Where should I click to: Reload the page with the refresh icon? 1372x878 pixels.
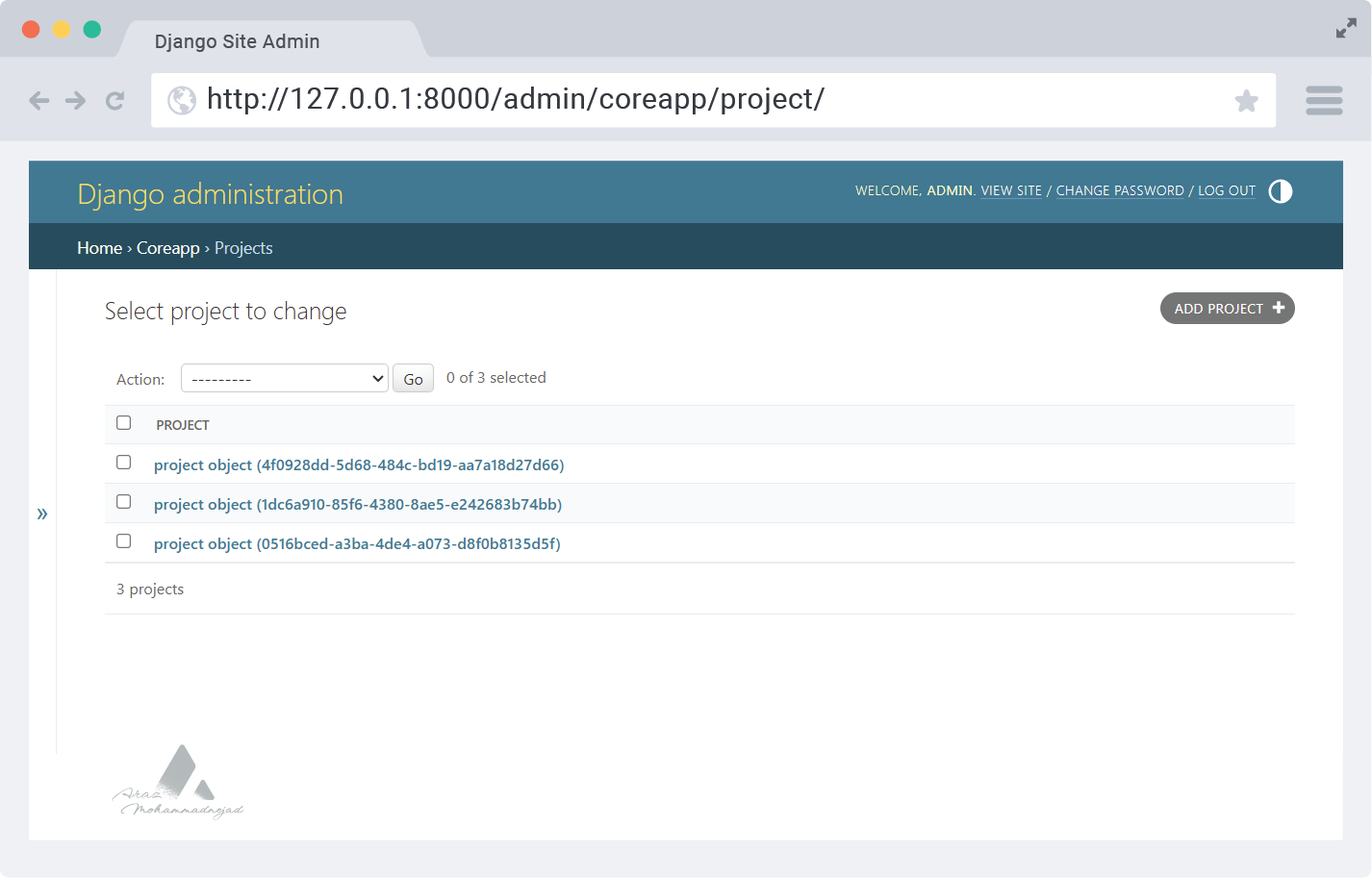[114, 100]
